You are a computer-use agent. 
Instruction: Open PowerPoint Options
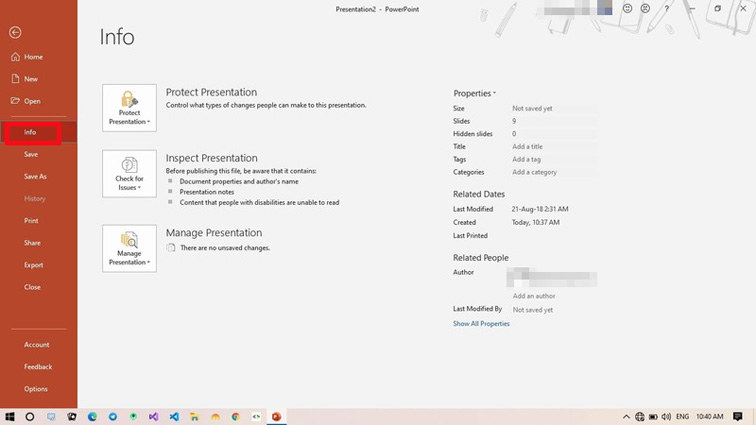click(x=36, y=389)
